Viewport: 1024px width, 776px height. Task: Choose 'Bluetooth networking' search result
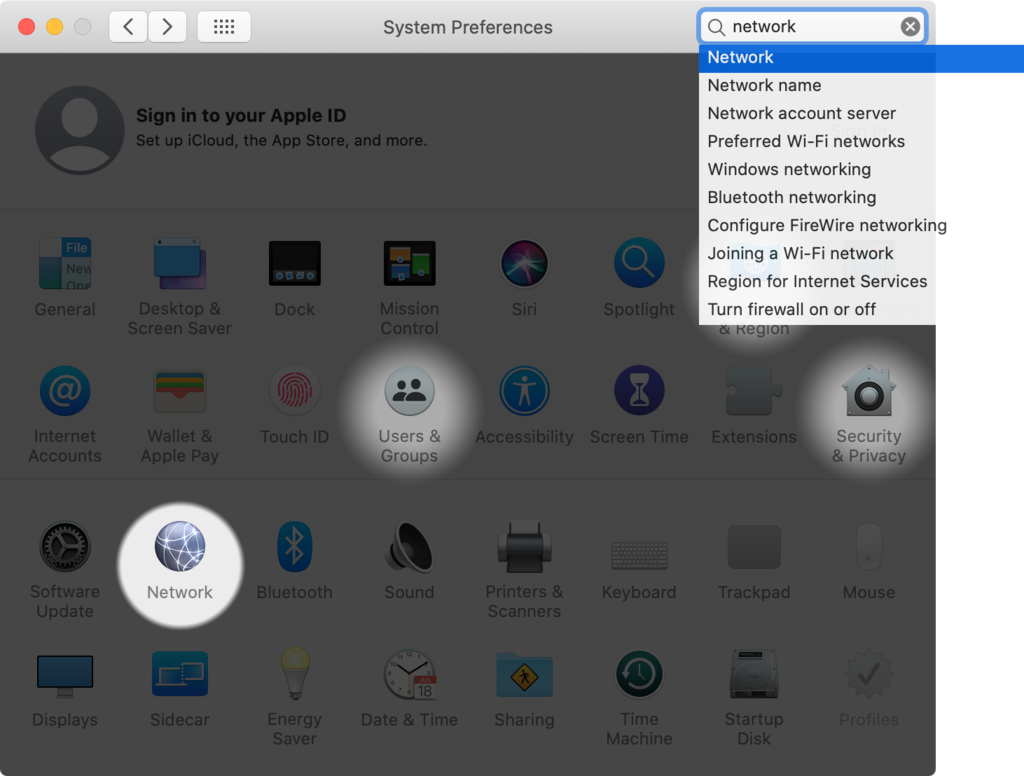791,198
